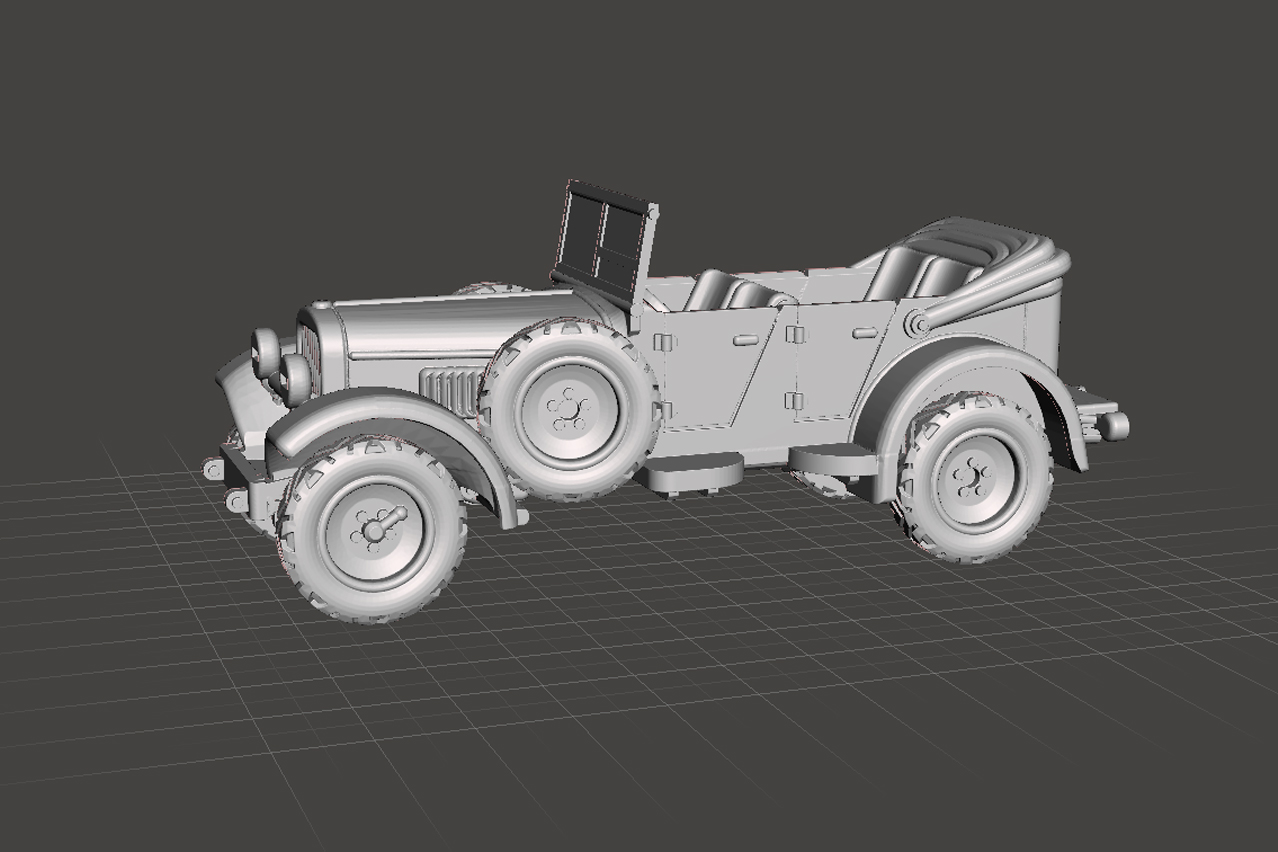The image size is (1278, 852).
Task: Click the front bumper tow hook
Action: click(x=214, y=468)
